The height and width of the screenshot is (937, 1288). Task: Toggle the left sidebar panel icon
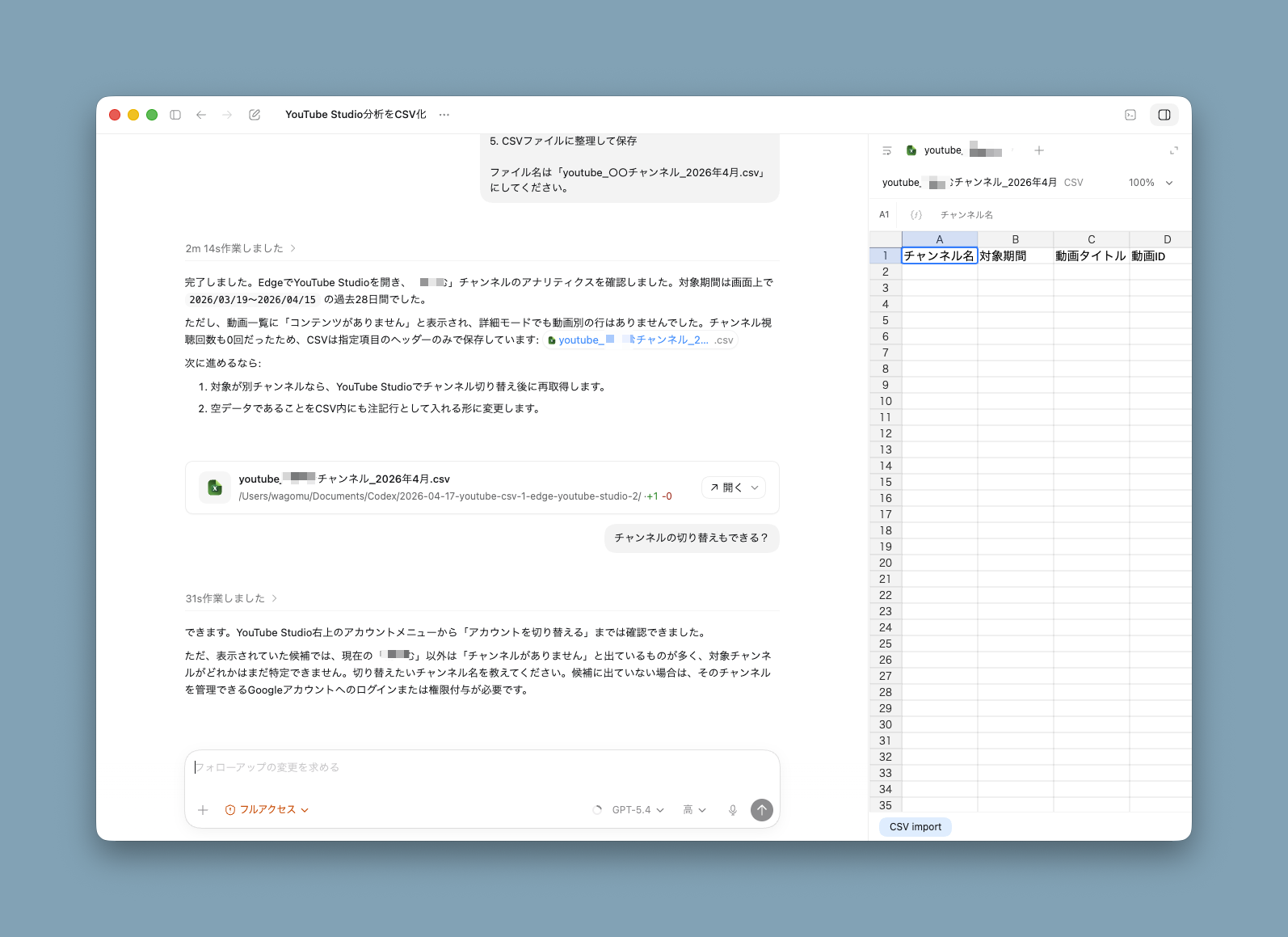point(175,115)
